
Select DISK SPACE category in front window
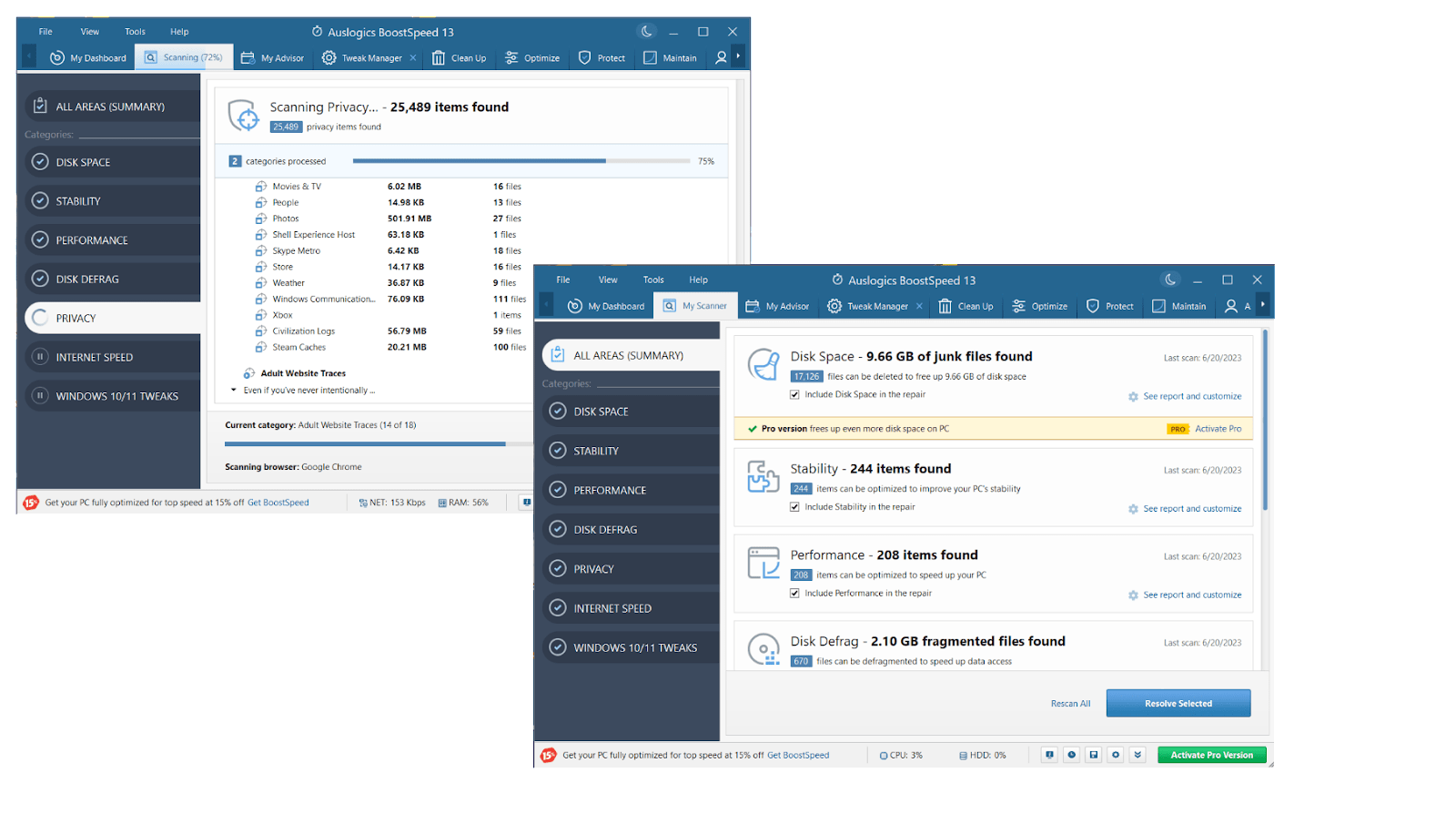tap(631, 412)
